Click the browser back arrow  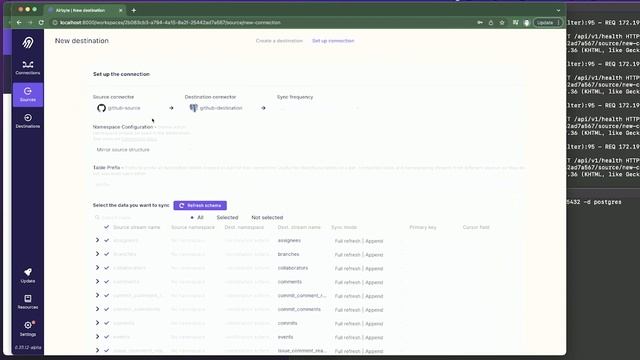pyautogui.click(x=19, y=22)
